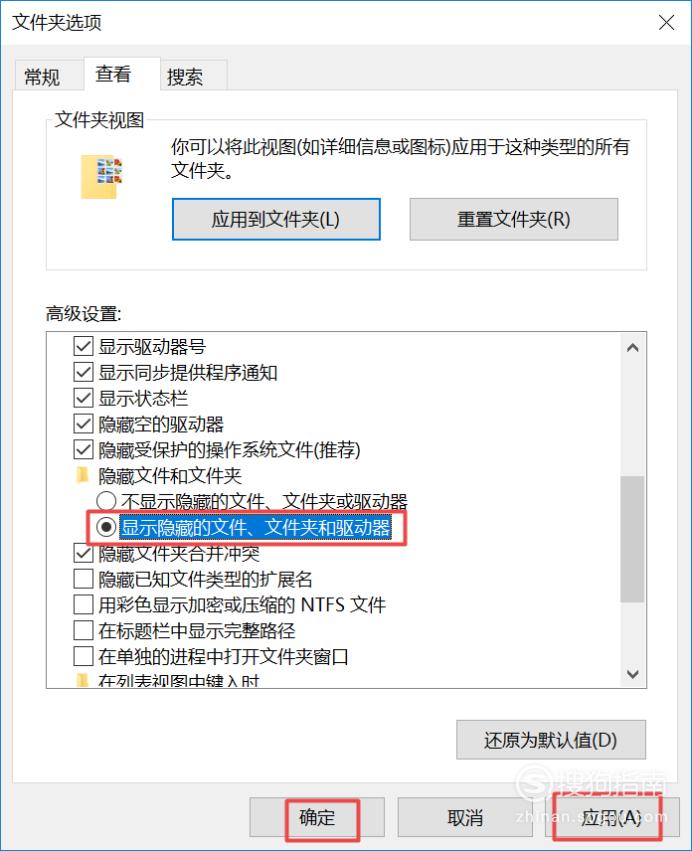Click 还原为默认值(D) button

pyautogui.click(x=551, y=740)
